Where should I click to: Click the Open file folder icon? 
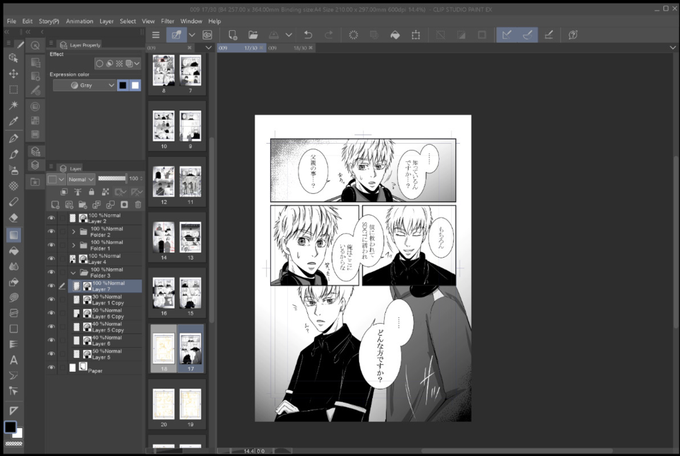coord(253,35)
